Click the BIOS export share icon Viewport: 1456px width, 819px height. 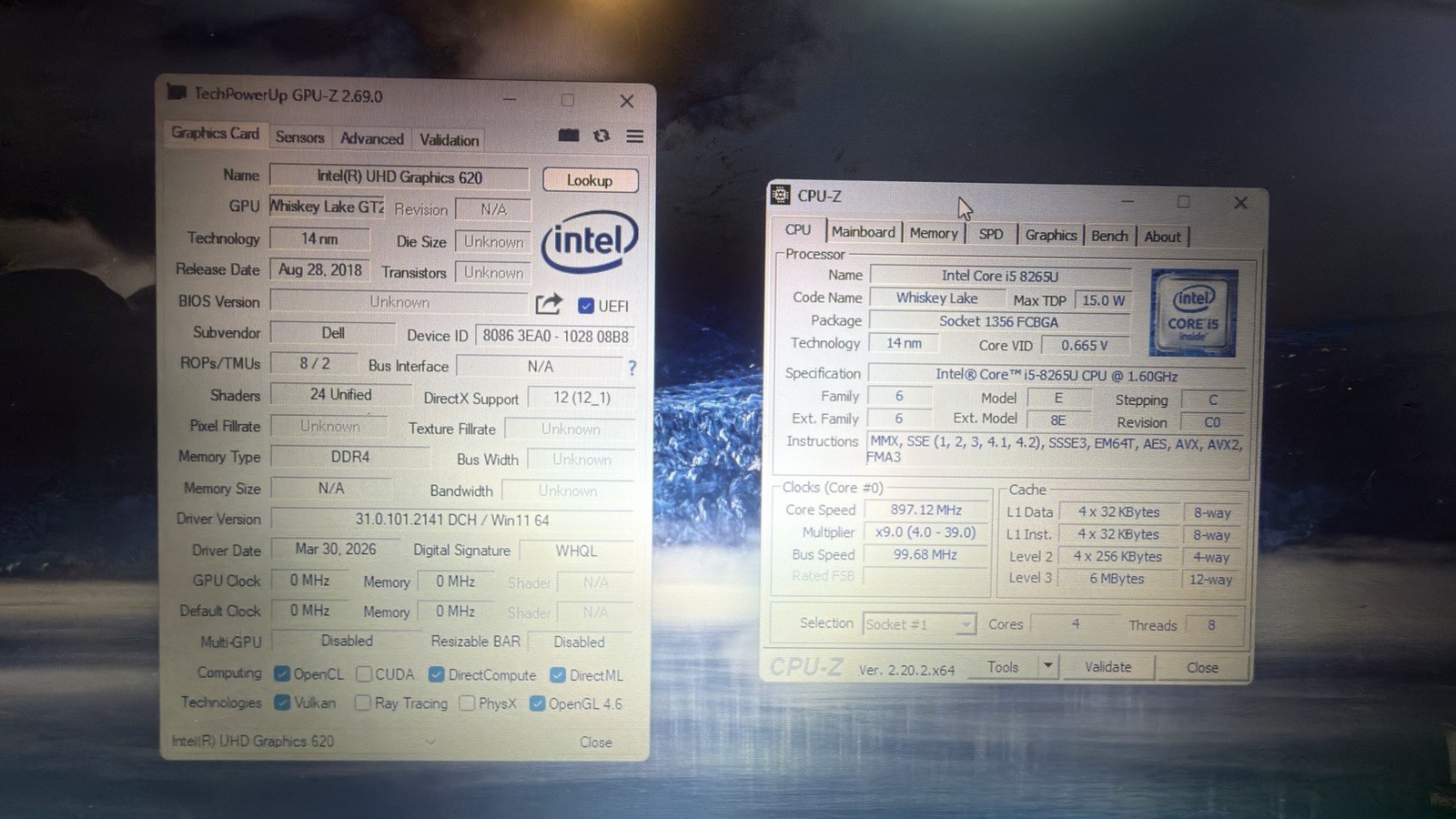[549, 304]
